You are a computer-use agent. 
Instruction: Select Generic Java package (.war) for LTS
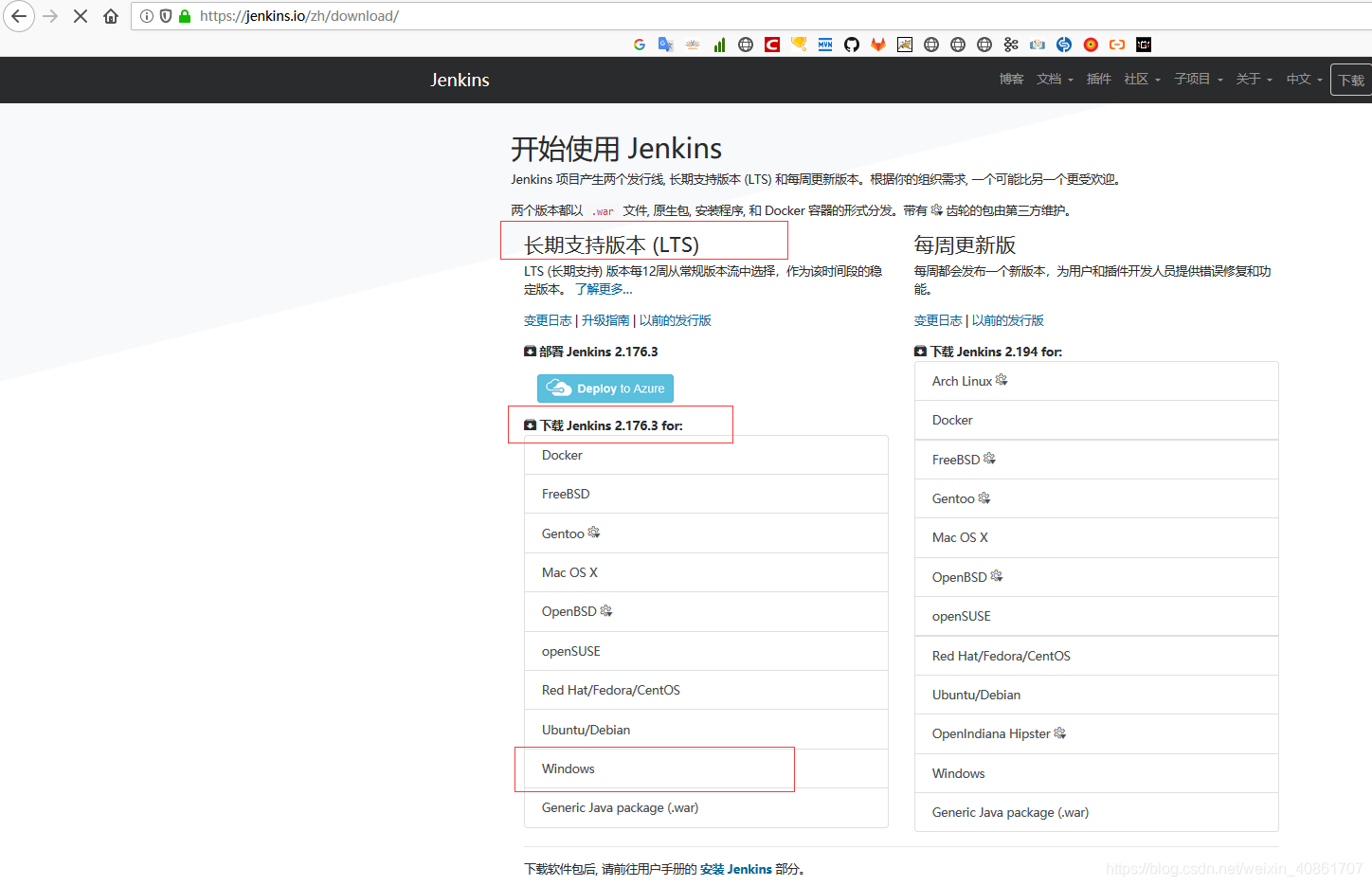(706, 807)
